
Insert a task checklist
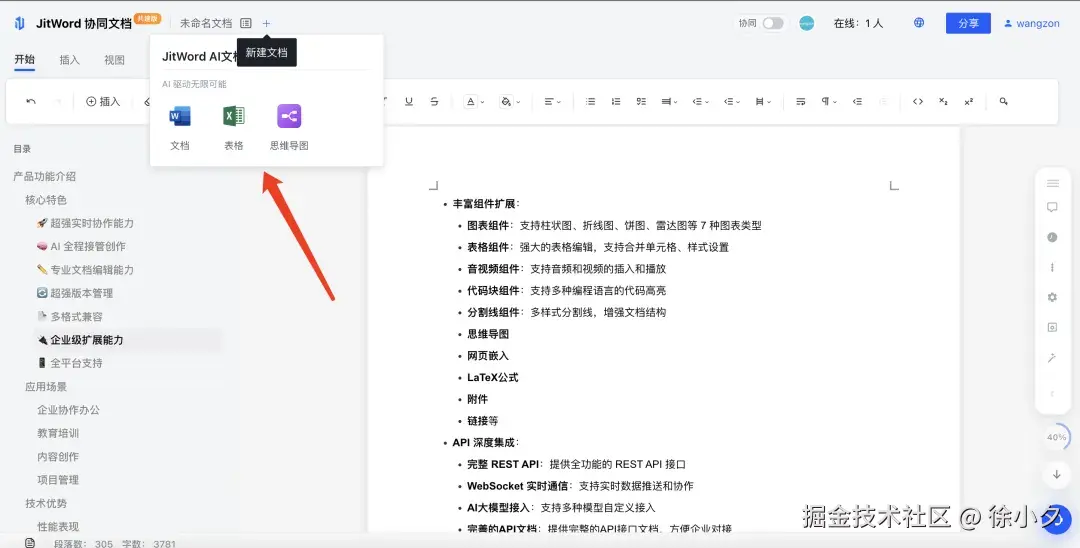(641, 101)
